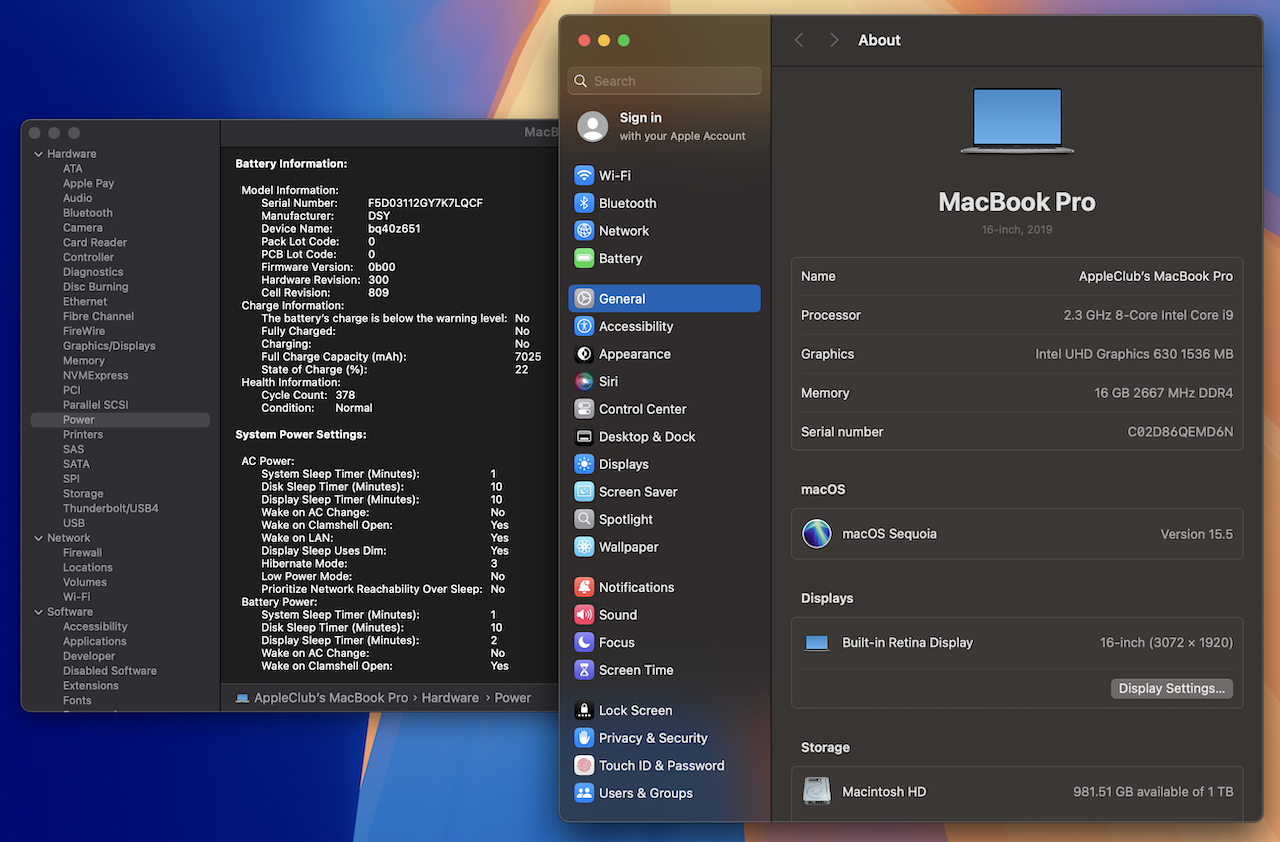Open the Network globe icon

[x=584, y=230]
